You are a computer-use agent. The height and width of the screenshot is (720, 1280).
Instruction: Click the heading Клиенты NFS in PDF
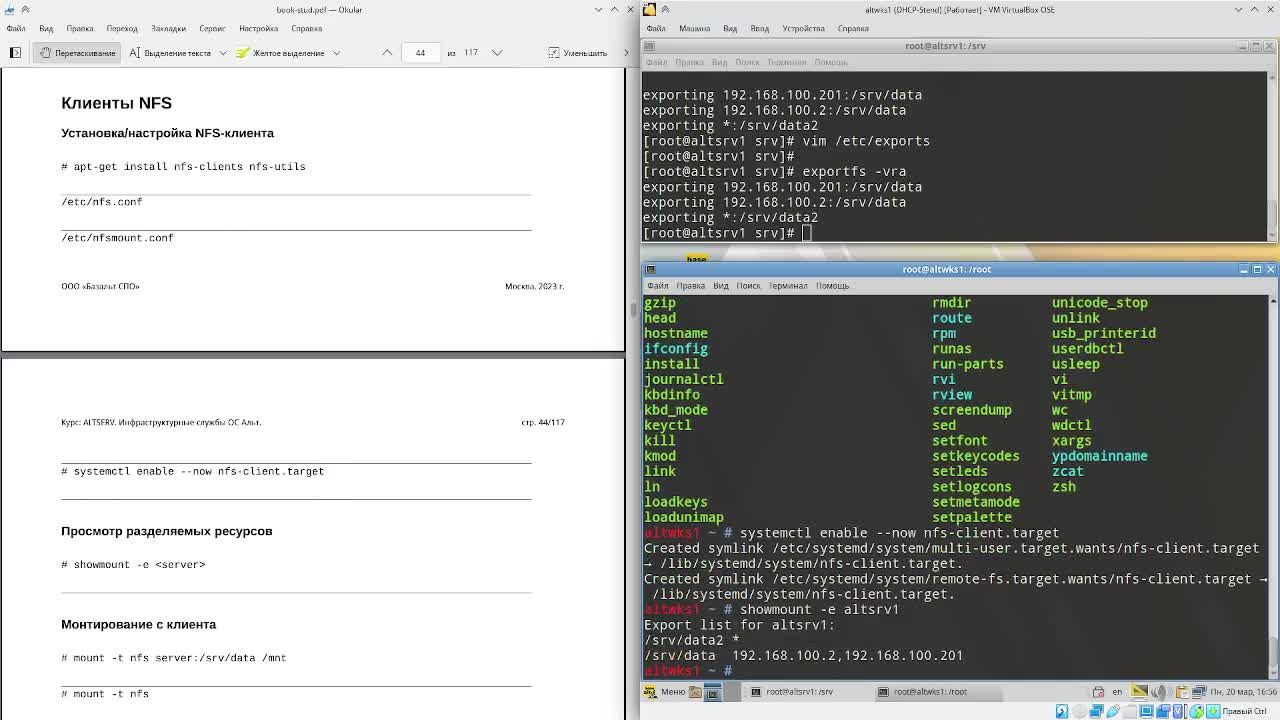point(116,103)
